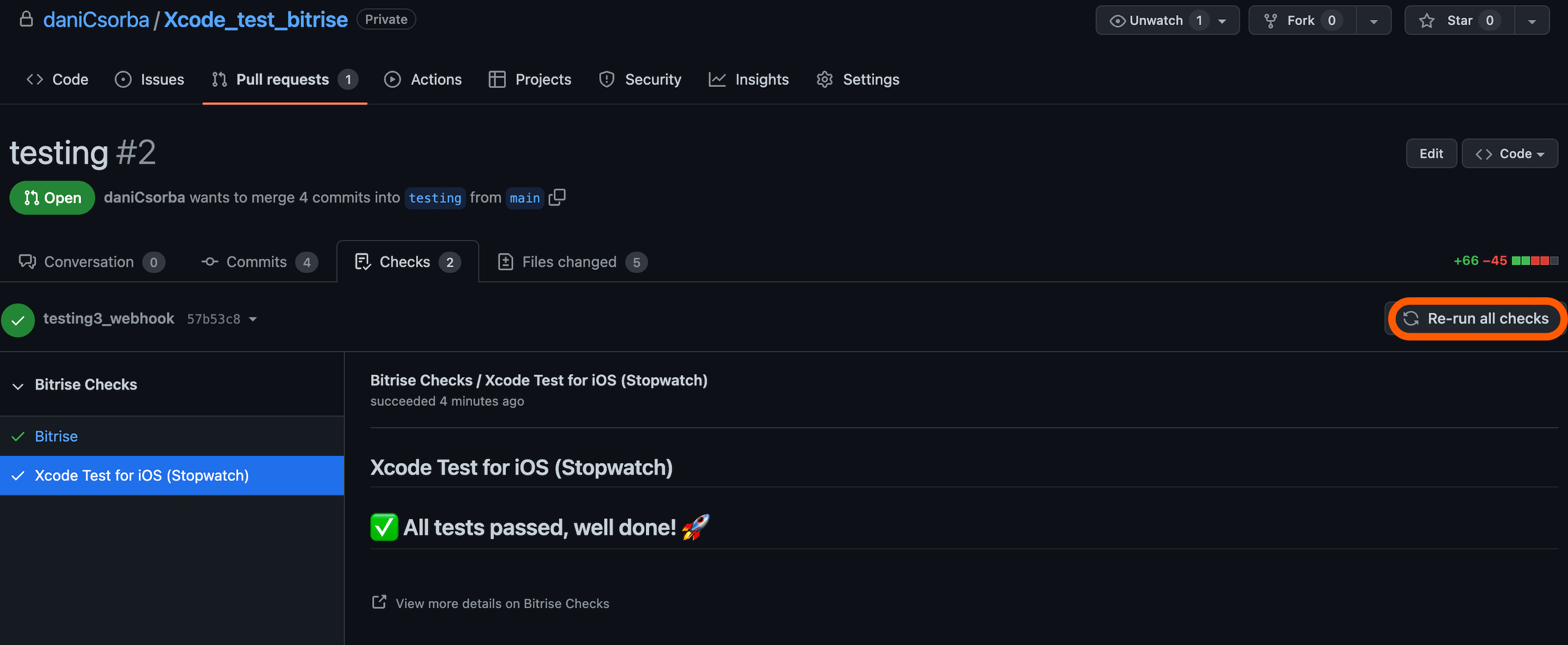Image resolution: width=1568 pixels, height=645 pixels.
Task: Click the copy branch name icon
Action: [557, 197]
